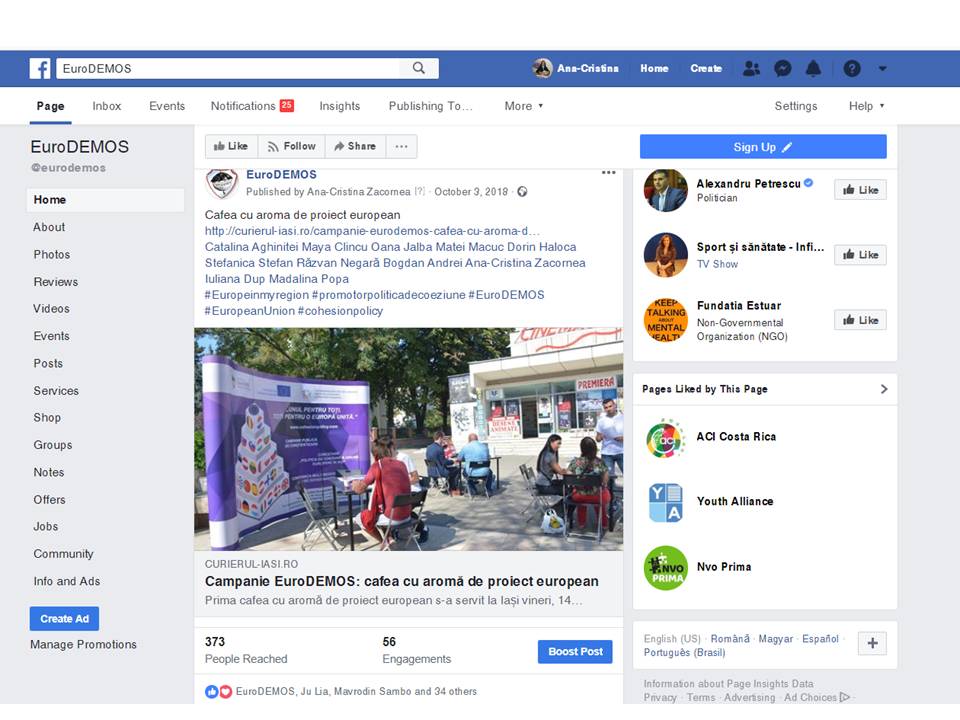
Task: Open the curierul-iasi.ro article link
Action: coord(372,231)
